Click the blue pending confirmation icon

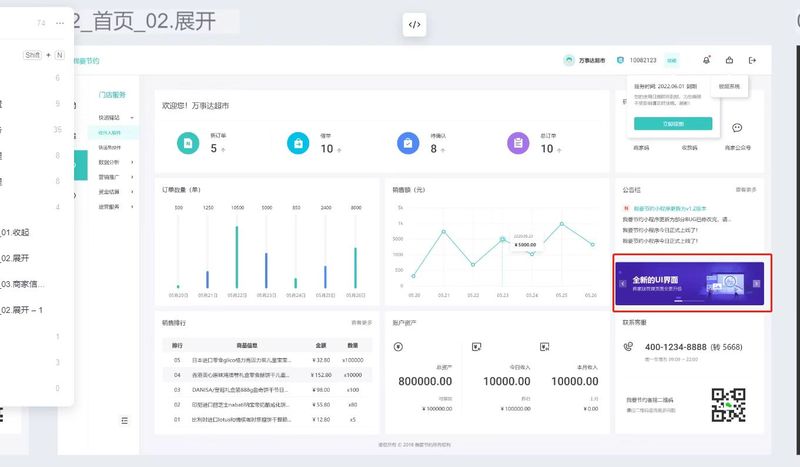[407, 144]
